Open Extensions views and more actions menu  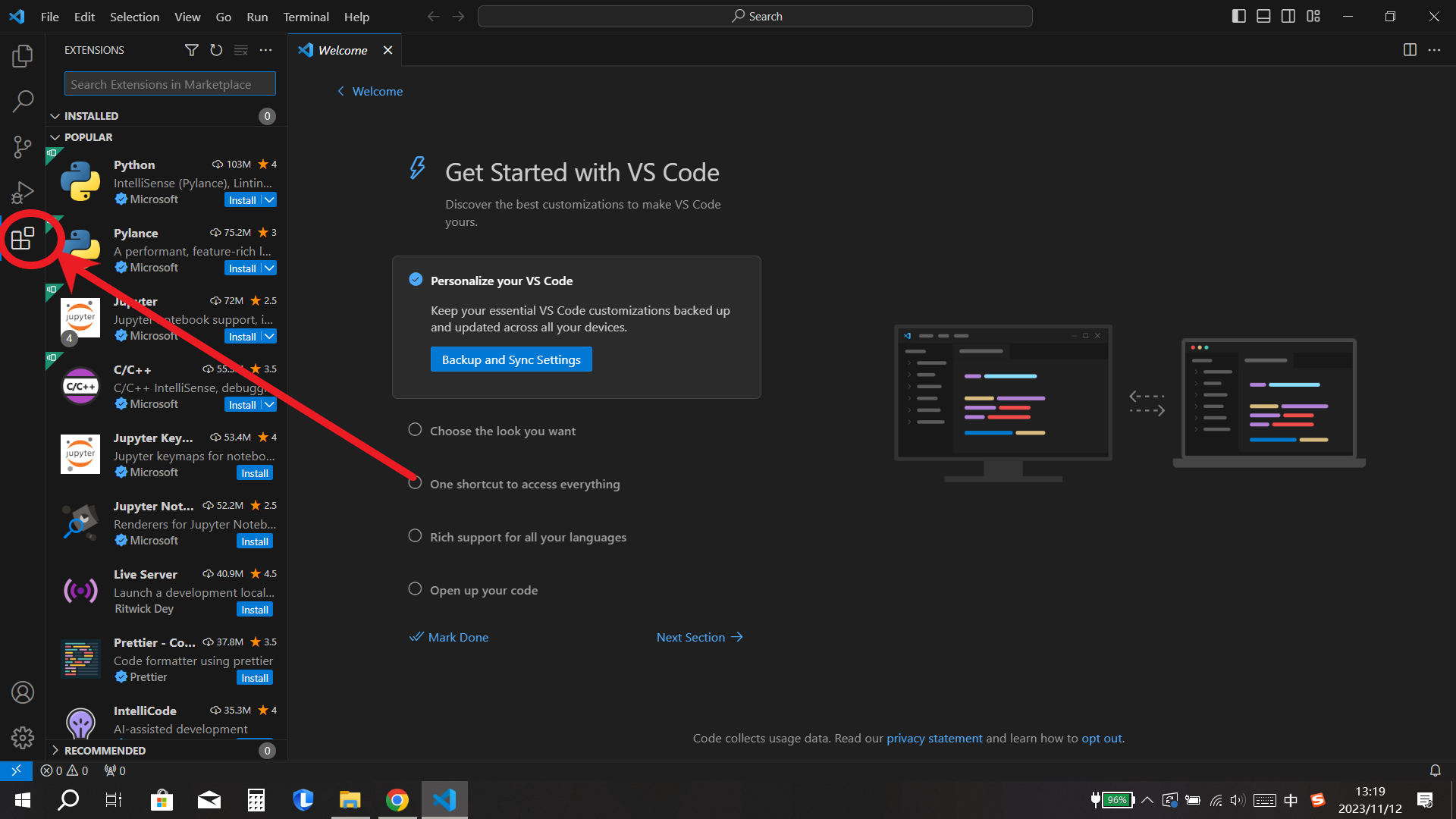pyautogui.click(x=265, y=50)
